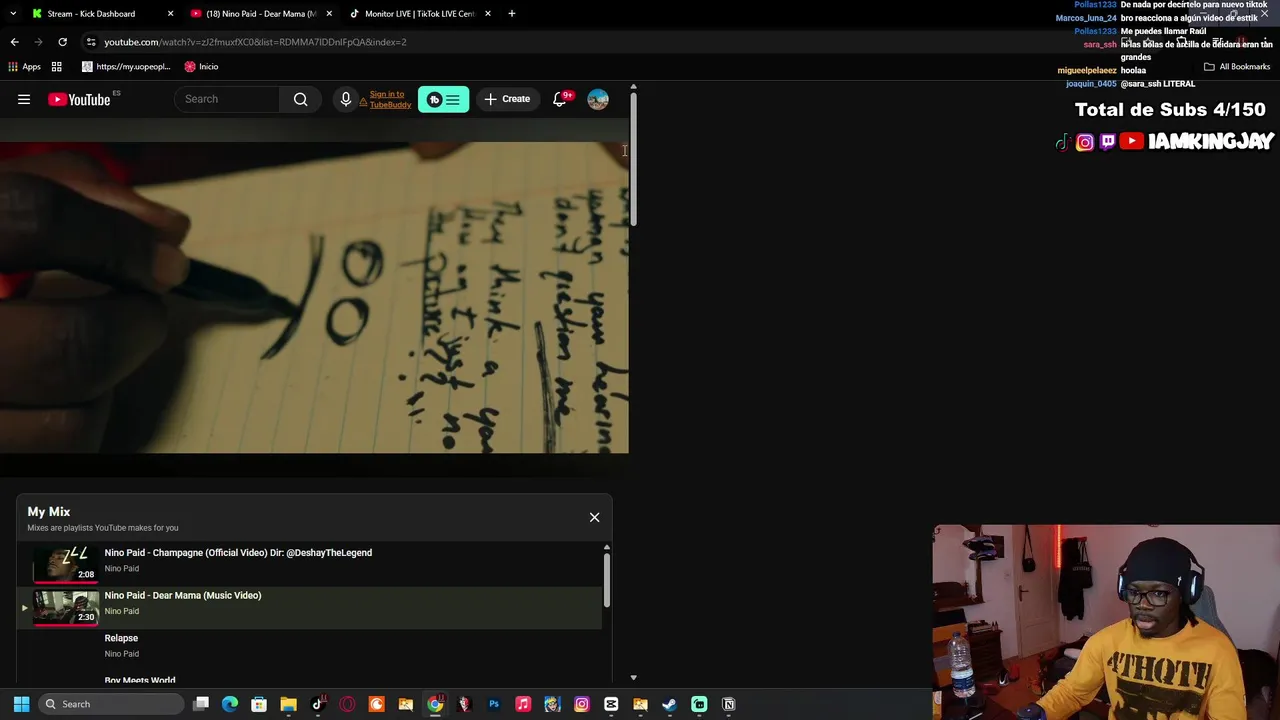Start voice search with the microphone icon
Image resolution: width=1280 pixels, height=720 pixels.
[346, 99]
